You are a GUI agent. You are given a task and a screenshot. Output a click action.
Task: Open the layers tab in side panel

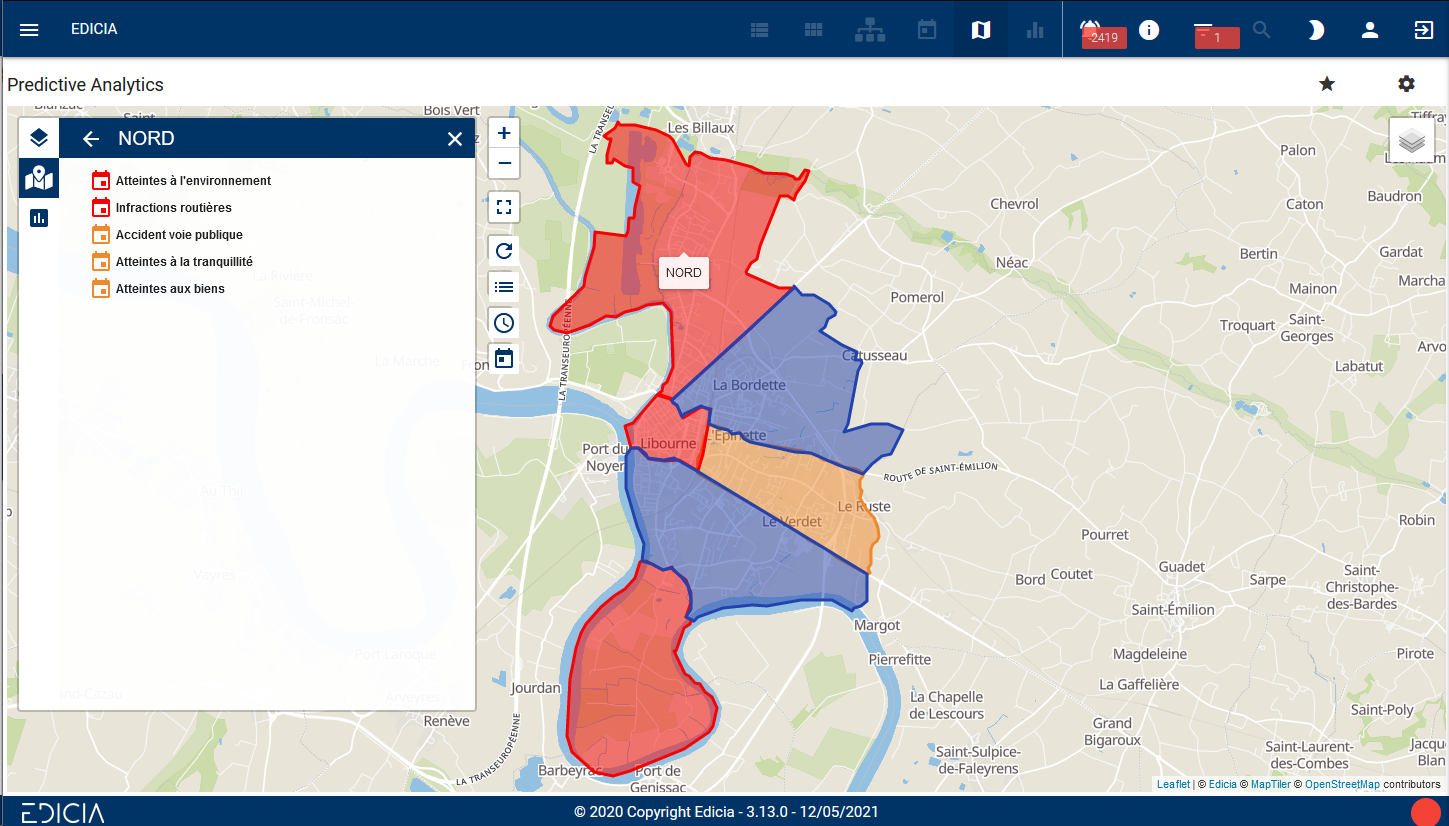pos(39,138)
